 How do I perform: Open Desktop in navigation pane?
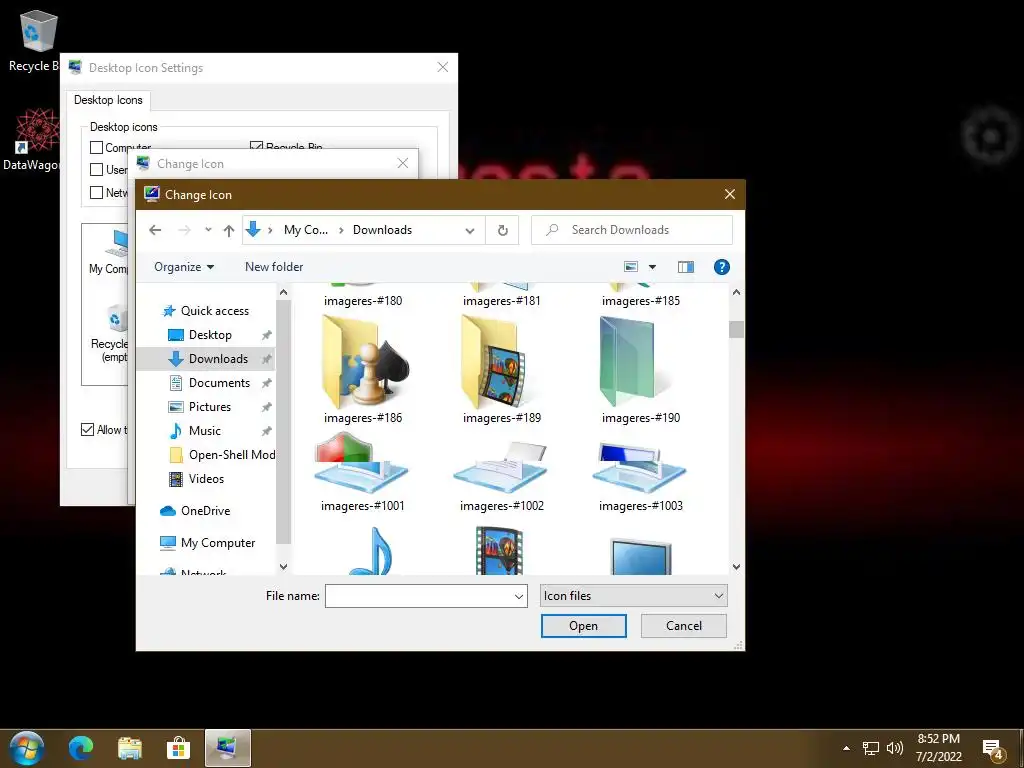(200, 335)
